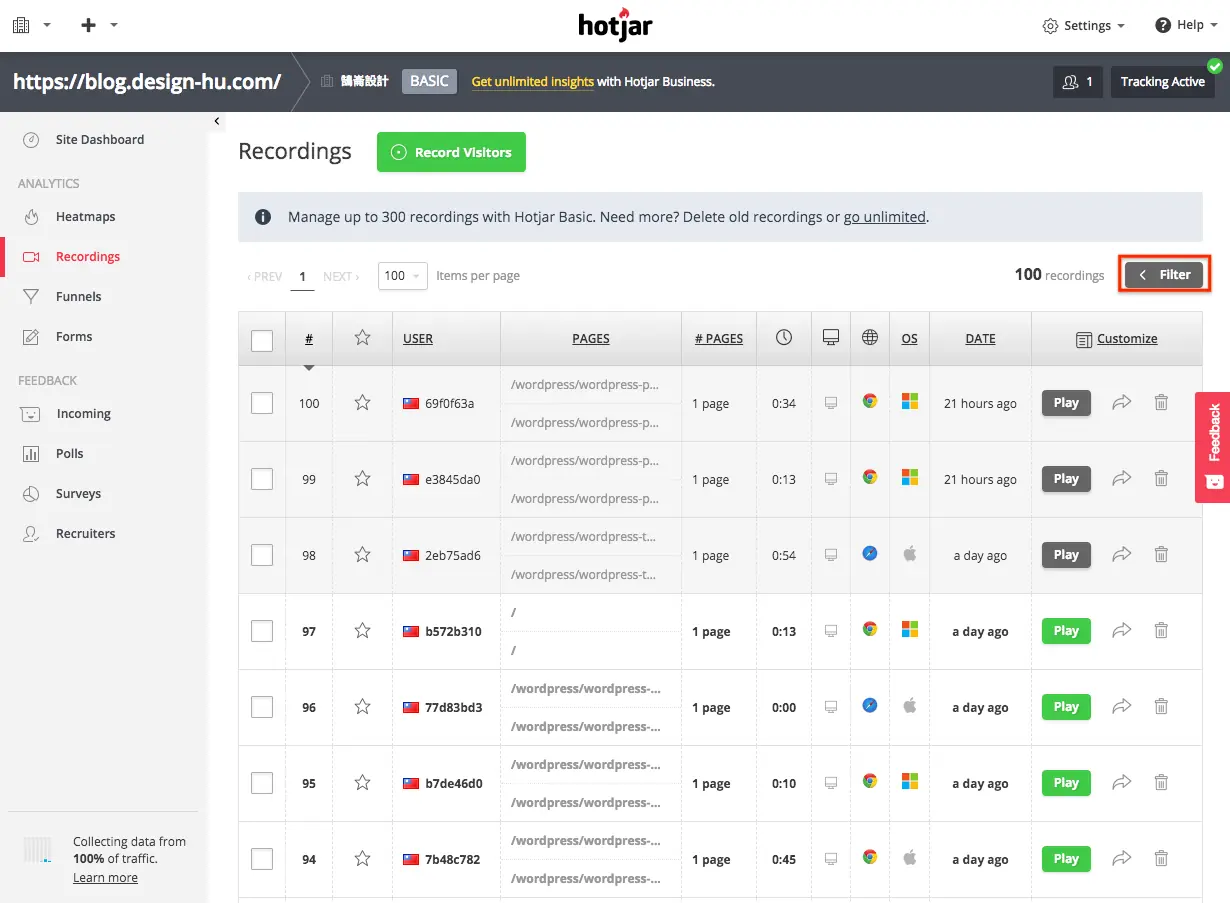Open Recruiters in the sidebar
The height and width of the screenshot is (903, 1230).
pos(86,534)
